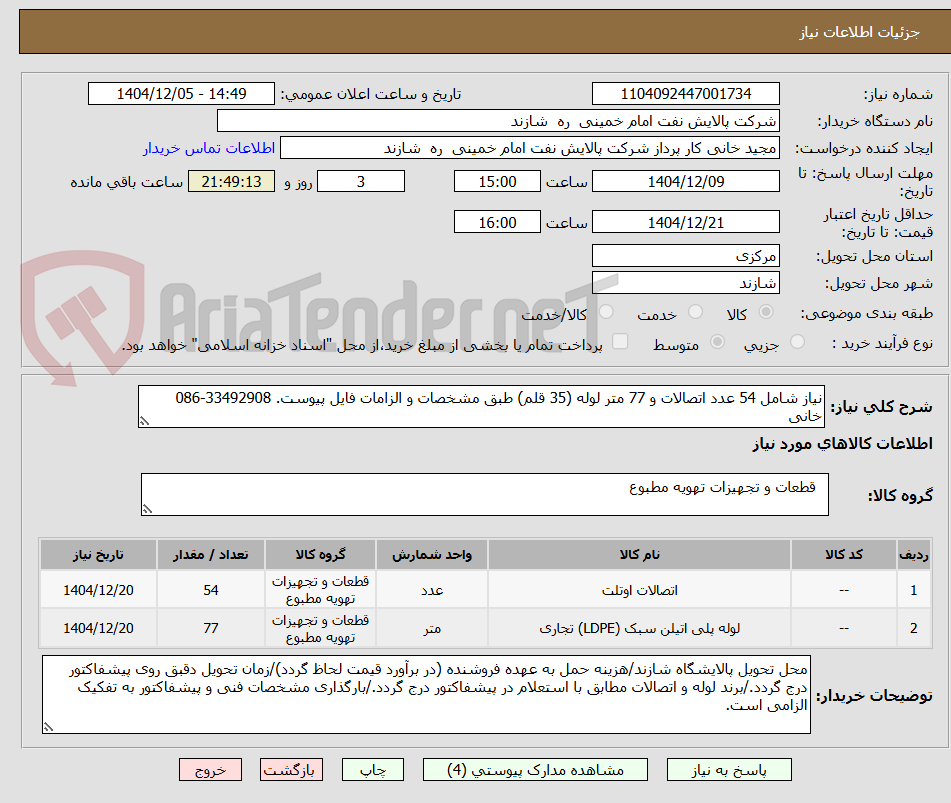Click the لوله پلی اتیلن سبک (LDPE) cell

pos(639,628)
